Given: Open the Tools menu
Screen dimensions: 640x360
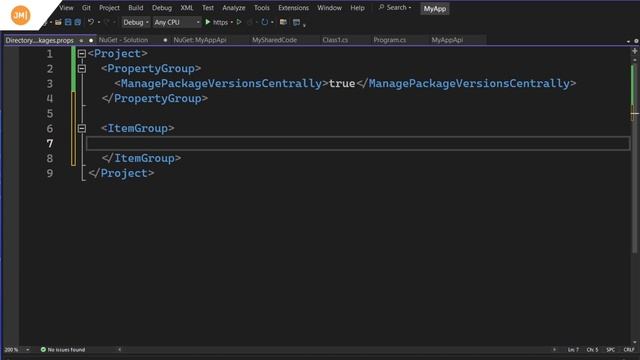Looking at the screenshot, I should click(x=262, y=8).
